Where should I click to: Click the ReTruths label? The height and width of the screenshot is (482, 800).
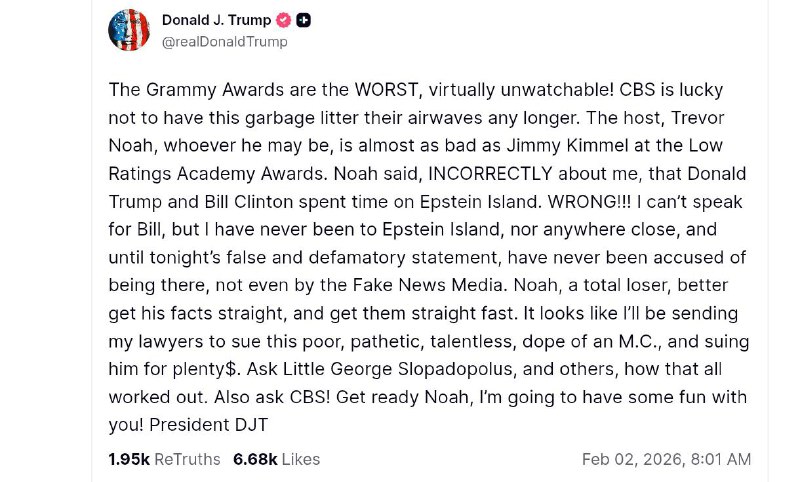point(187,459)
